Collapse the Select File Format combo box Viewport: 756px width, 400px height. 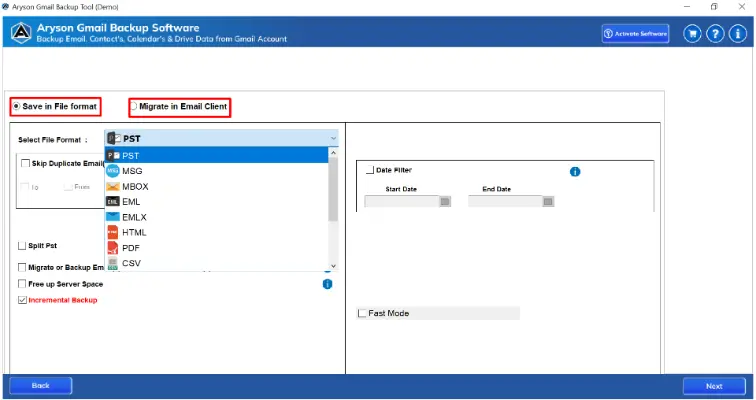(221, 138)
